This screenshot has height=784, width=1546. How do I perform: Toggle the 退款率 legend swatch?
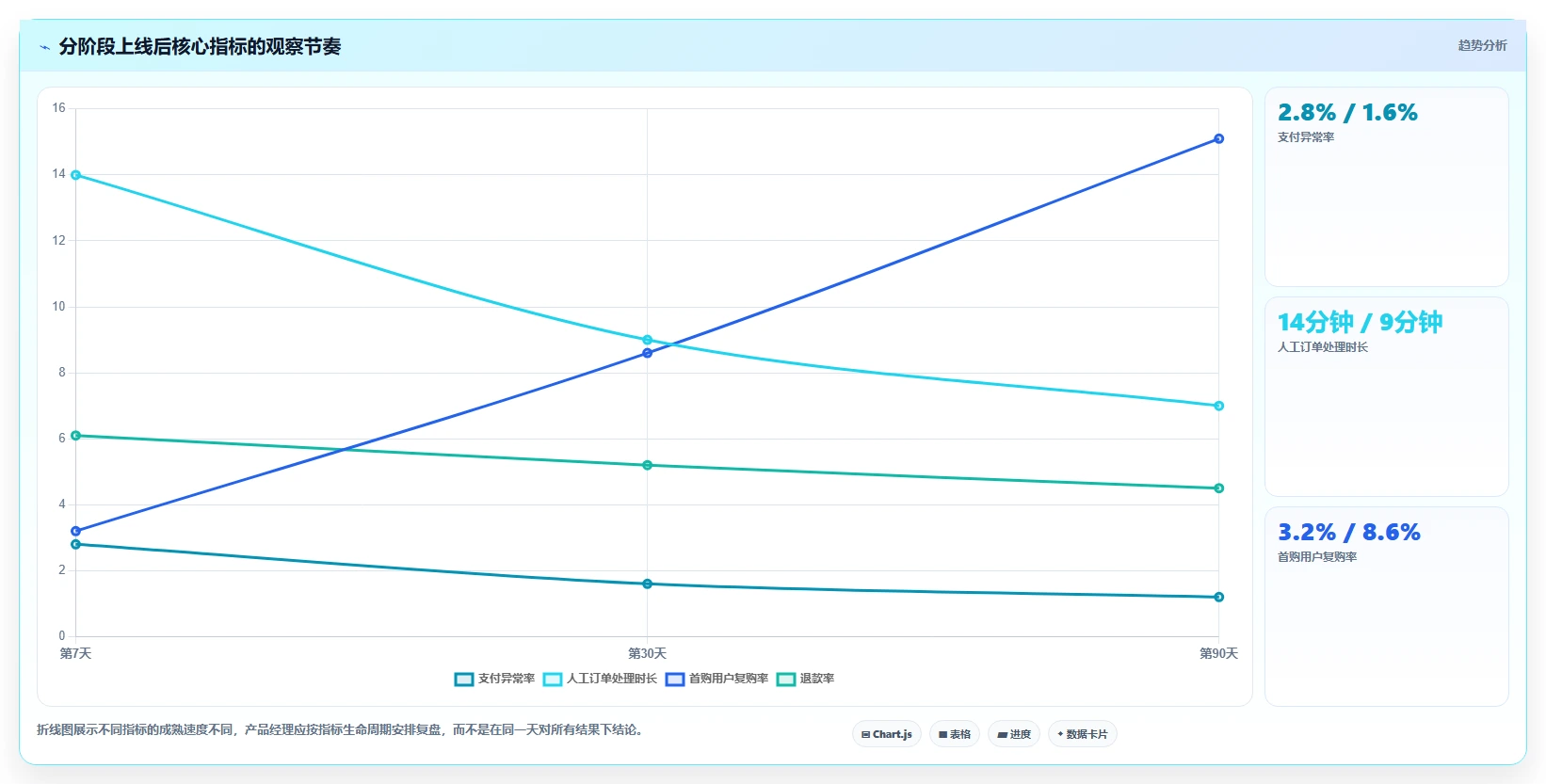click(x=786, y=680)
